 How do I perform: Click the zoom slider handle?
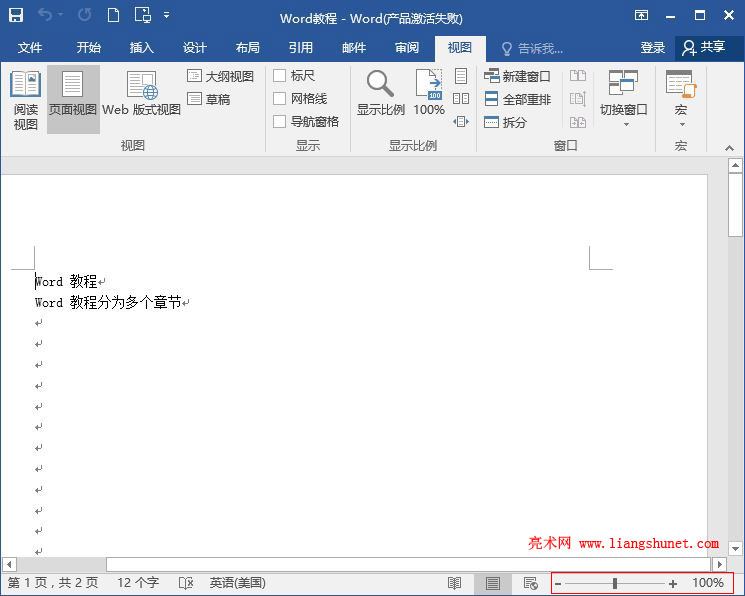615,583
